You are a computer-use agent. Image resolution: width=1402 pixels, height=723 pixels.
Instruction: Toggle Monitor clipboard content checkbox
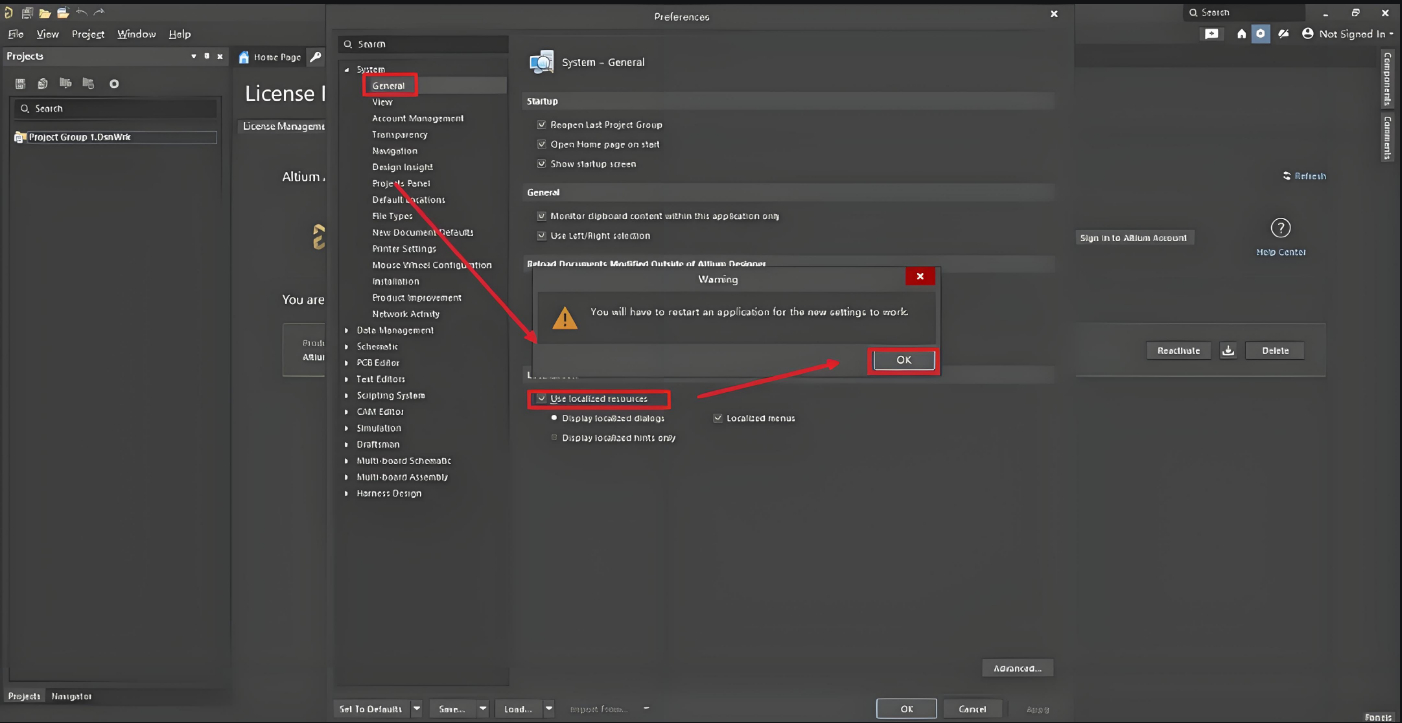pos(542,216)
